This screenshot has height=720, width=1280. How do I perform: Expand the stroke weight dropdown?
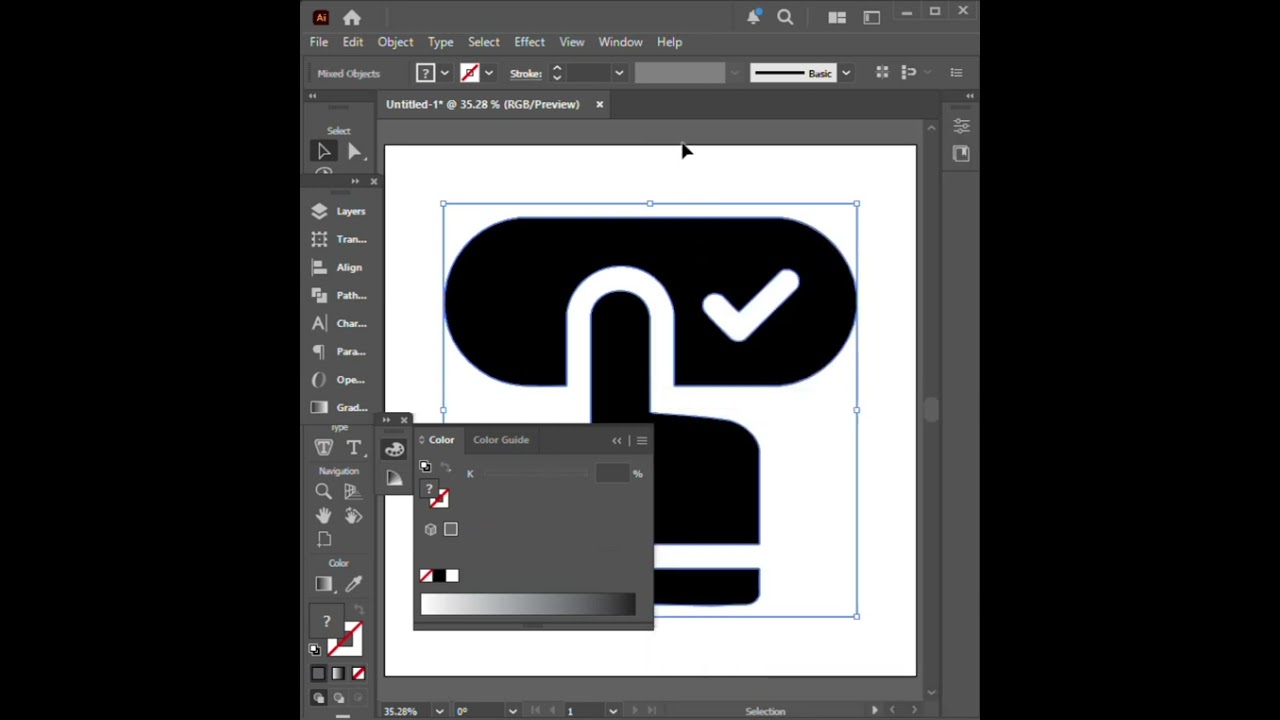619,73
